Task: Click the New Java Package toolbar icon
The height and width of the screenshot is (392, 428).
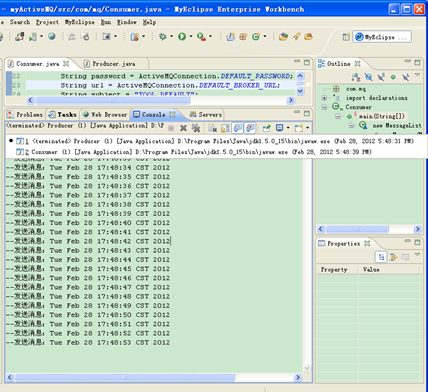Action: [243, 37]
